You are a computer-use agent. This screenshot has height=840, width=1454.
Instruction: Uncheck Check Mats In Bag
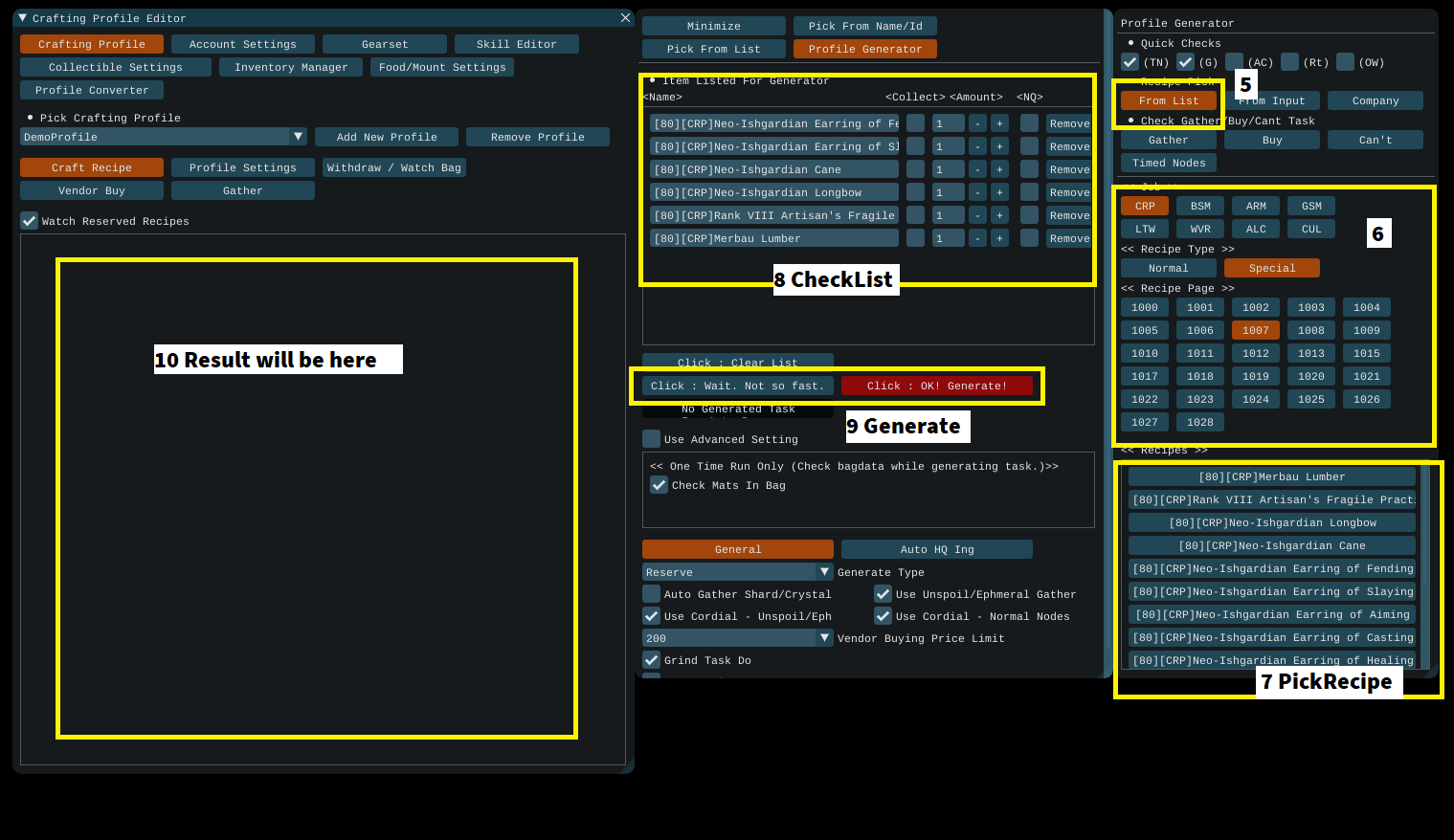(x=660, y=485)
